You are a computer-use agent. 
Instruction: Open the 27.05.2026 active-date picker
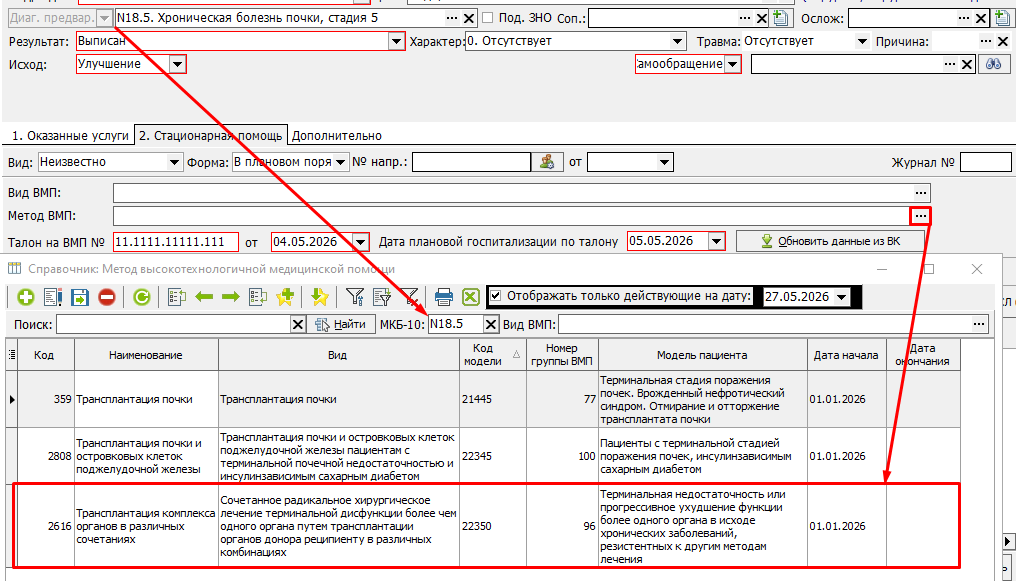click(x=842, y=297)
